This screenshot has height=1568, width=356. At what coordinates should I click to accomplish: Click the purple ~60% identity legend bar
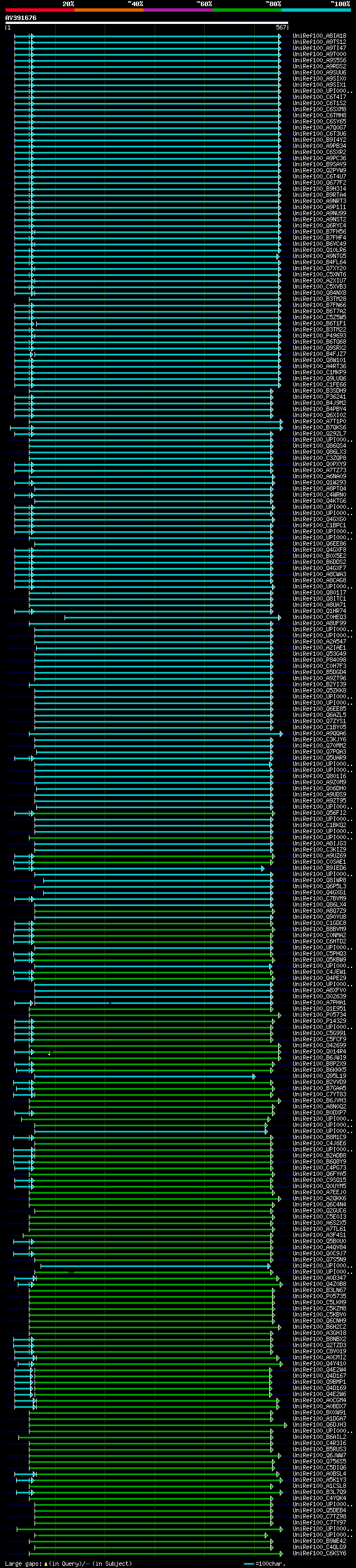tap(179, 10)
